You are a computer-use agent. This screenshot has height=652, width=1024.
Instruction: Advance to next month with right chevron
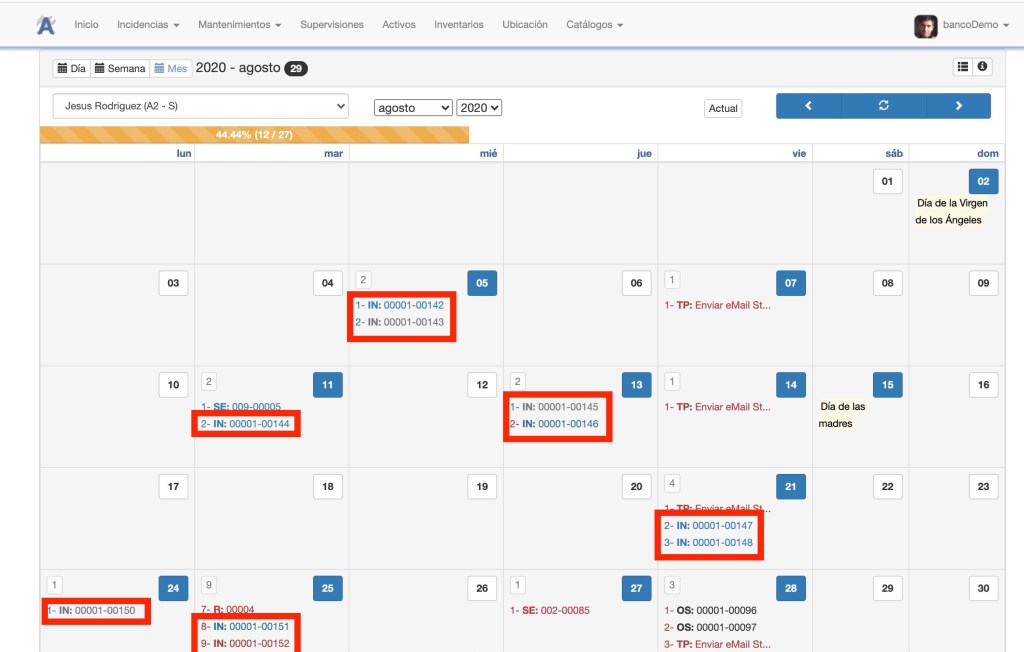click(x=958, y=106)
